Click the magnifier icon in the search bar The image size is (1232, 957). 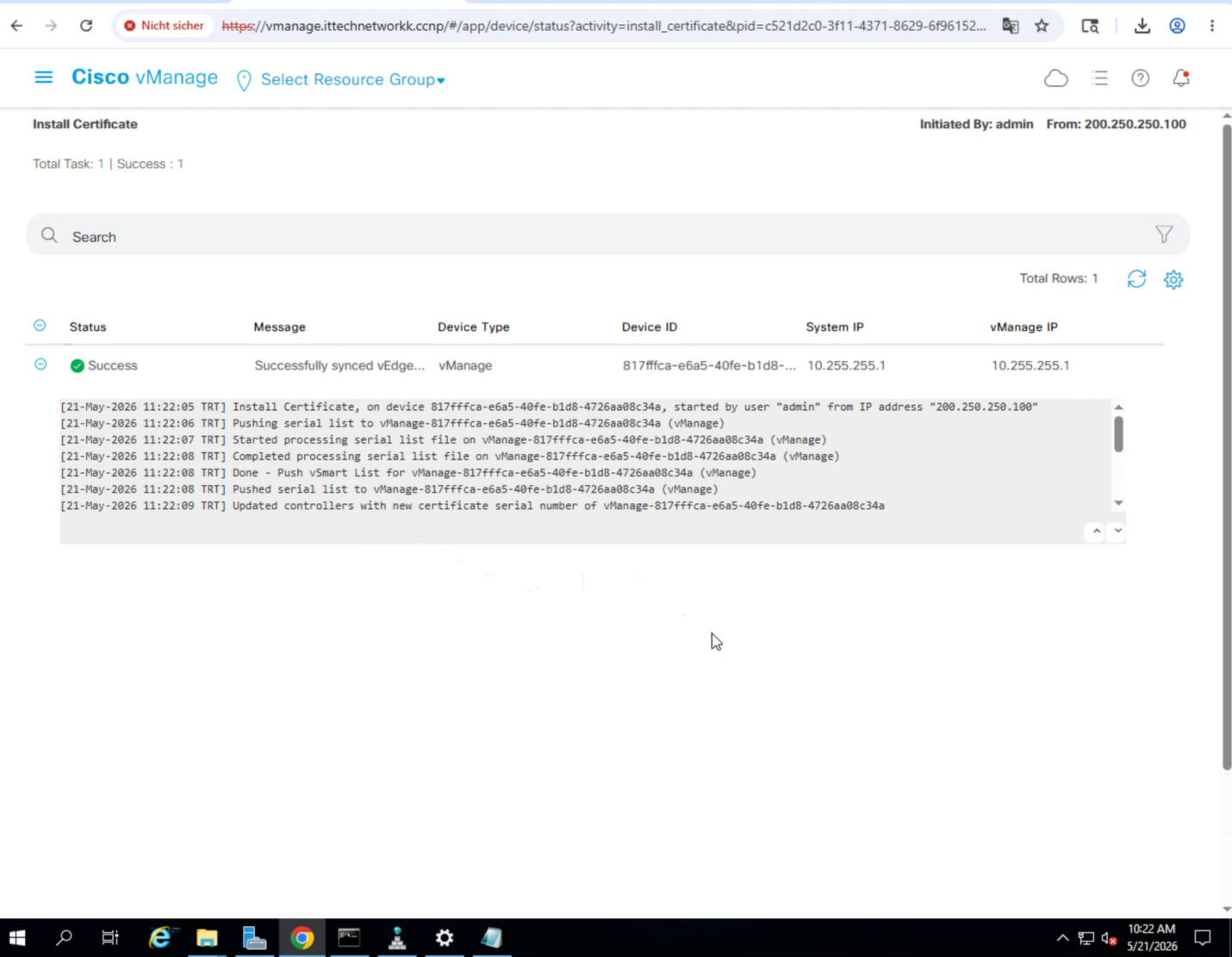[49, 235]
